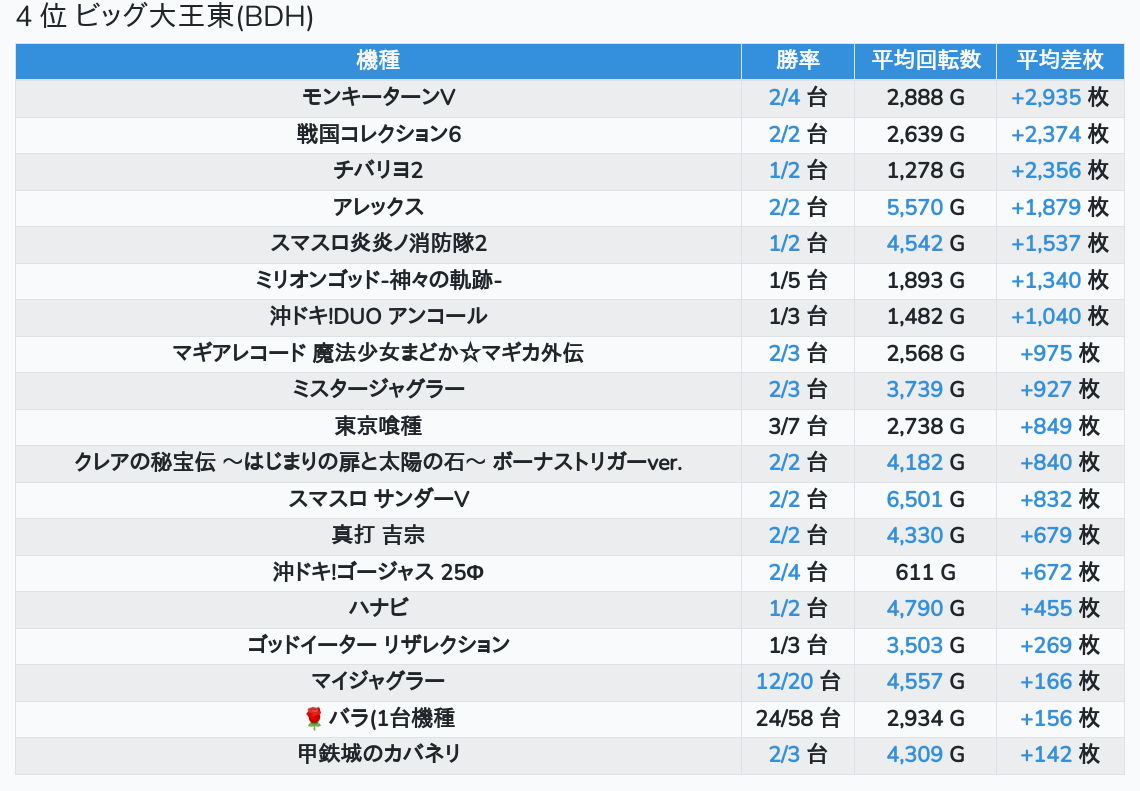This screenshot has width=1140, height=791.
Task: Select the チバリヨ2 machine name
Action: click(x=378, y=171)
